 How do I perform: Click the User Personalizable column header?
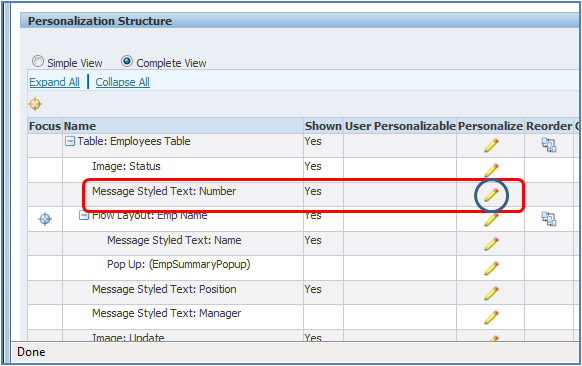pyautogui.click(x=400, y=126)
